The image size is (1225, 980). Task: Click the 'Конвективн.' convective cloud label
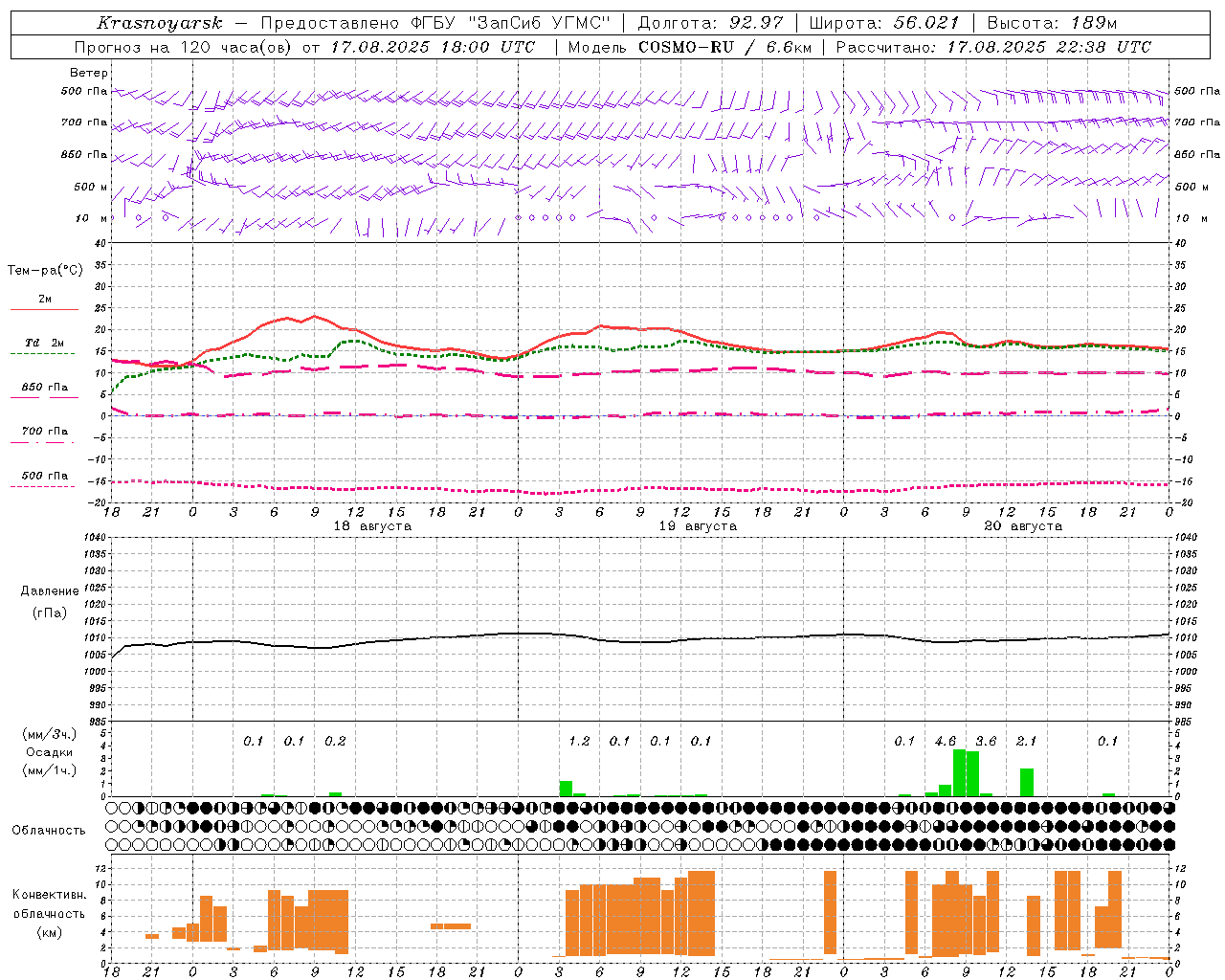coord(50,895)
